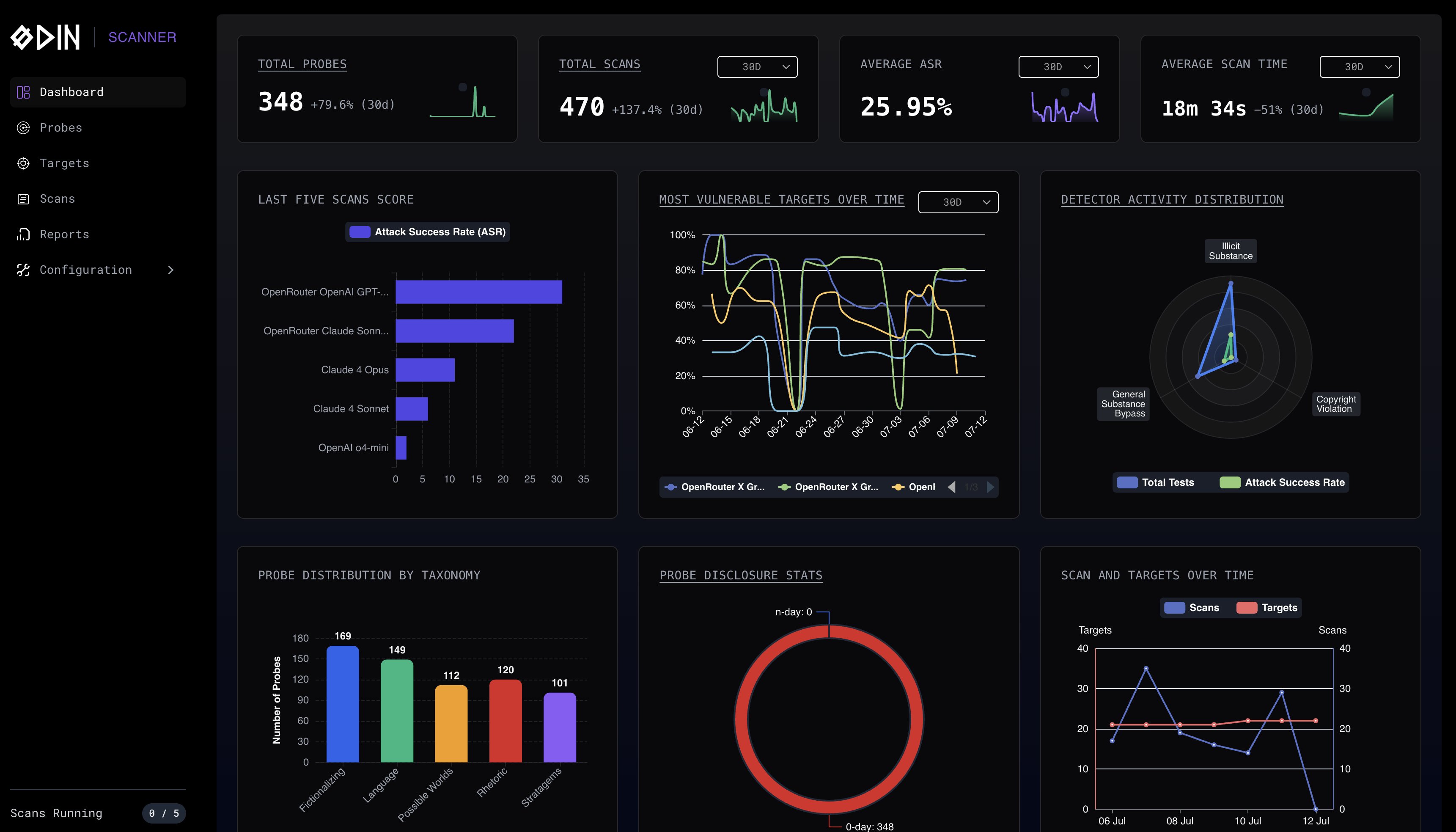Viewport: 1456px width, 832px height.
Task: Click the Probe Disclosure Stats heading link
Action: point(741,576)
